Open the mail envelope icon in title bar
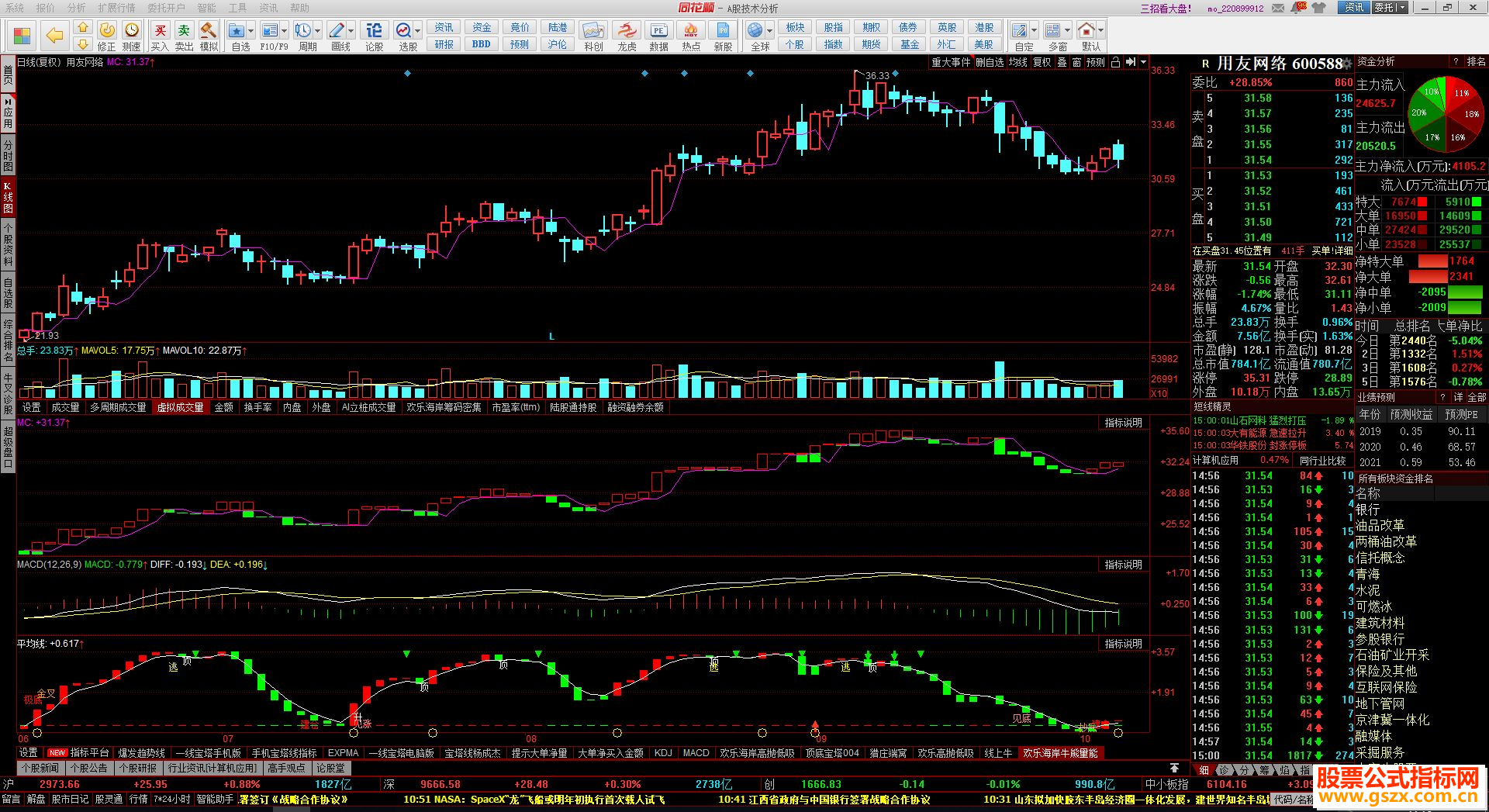1489x812 pixels. (x=1277, y=8)
